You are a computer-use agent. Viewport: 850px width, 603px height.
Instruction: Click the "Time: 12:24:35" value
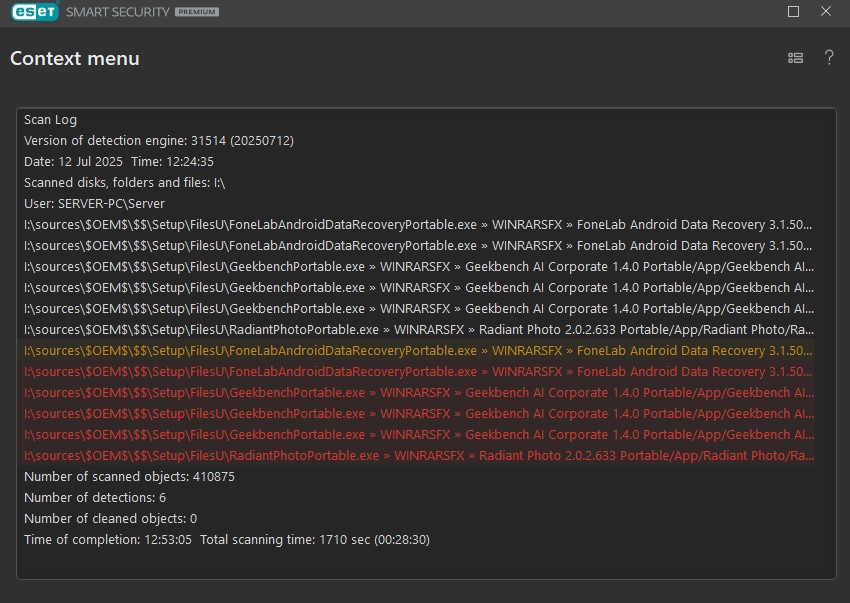(172, 162)
